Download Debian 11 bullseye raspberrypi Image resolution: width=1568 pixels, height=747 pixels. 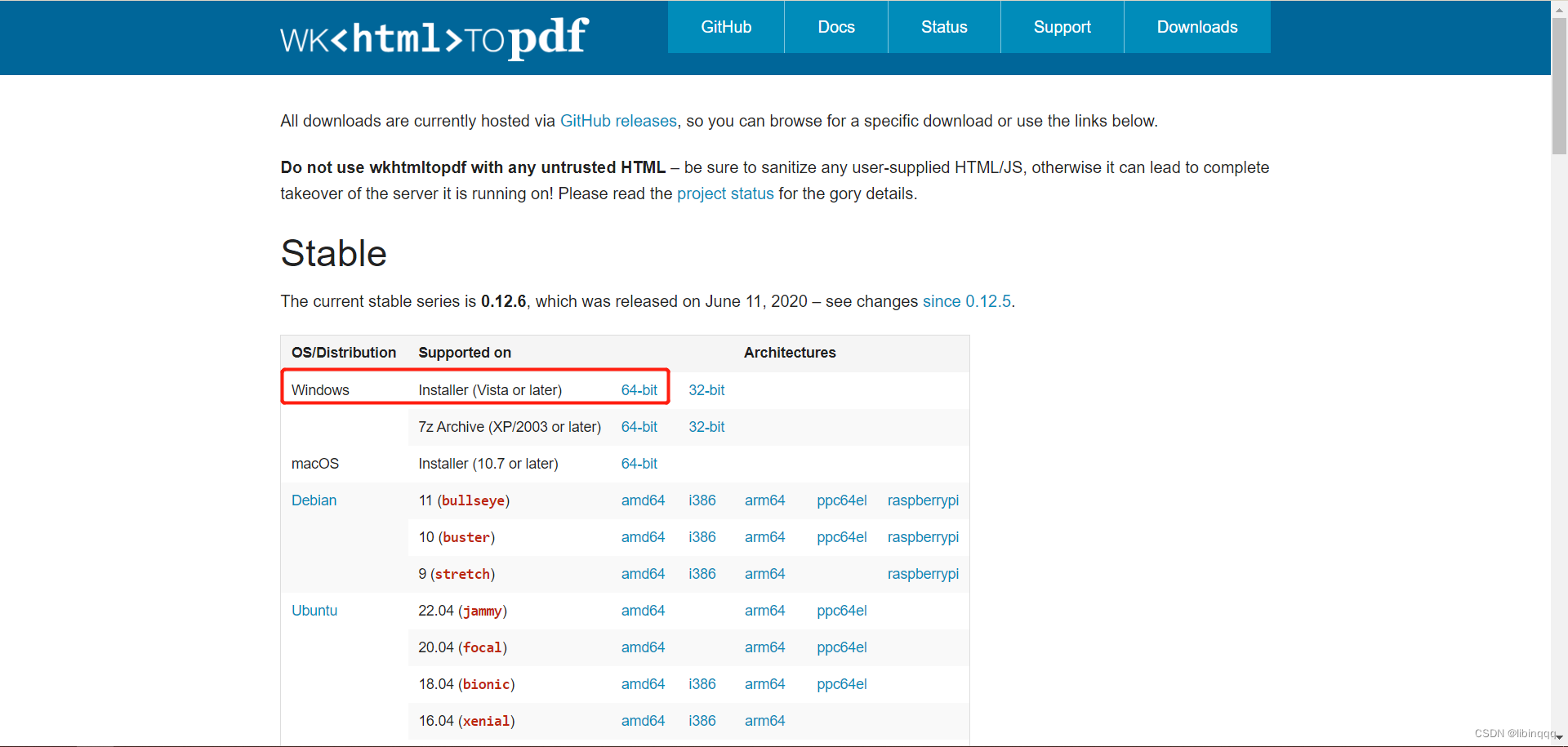923,500
